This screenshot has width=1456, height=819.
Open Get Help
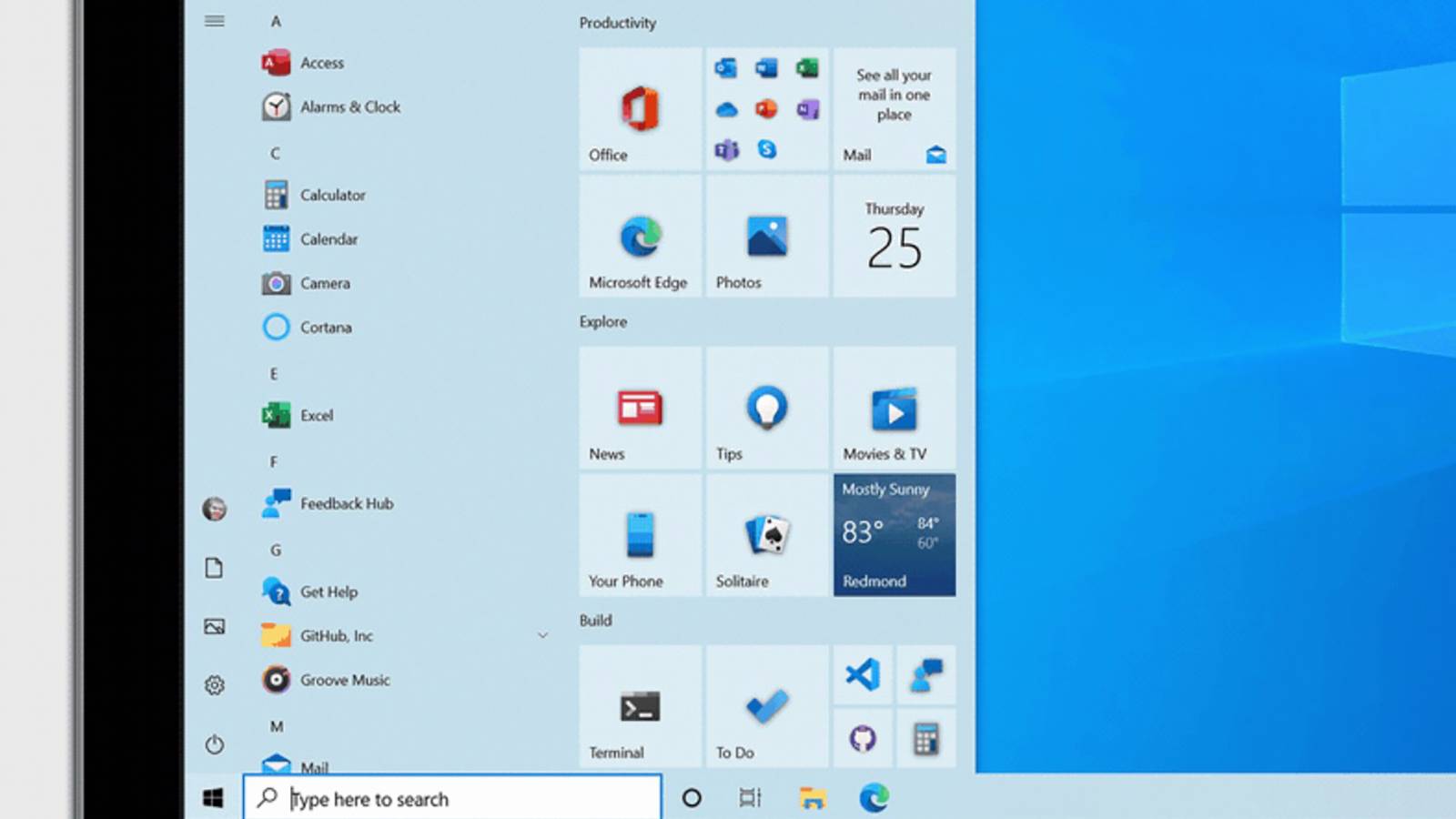click(x=310, y=591)
